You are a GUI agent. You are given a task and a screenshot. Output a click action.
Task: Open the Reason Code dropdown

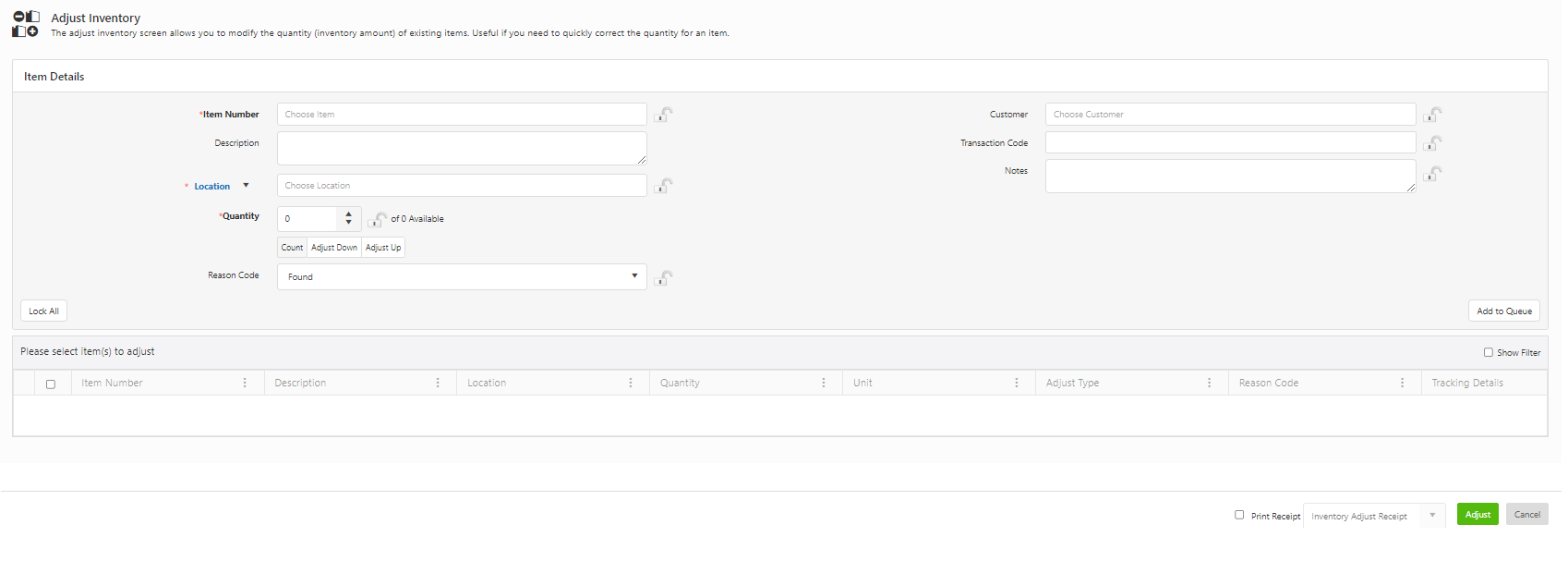pos(462,276)
